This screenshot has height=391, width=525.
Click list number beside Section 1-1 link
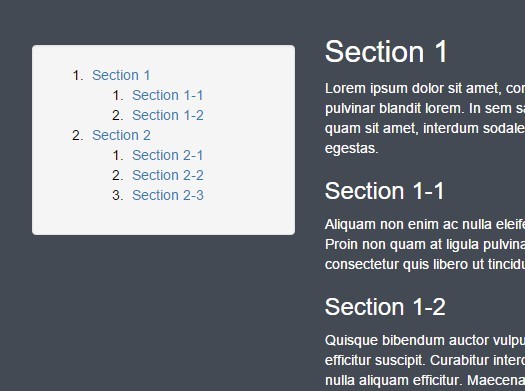(118, 95)
